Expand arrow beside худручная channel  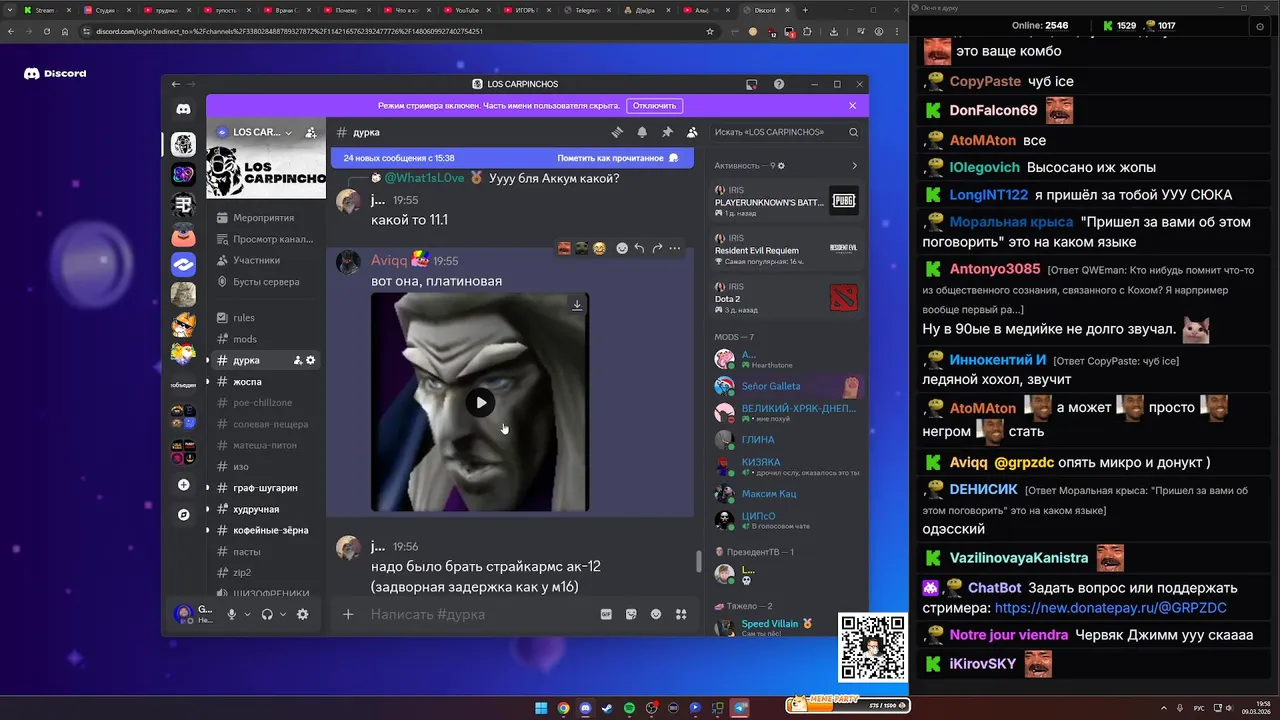click(208, 509)
